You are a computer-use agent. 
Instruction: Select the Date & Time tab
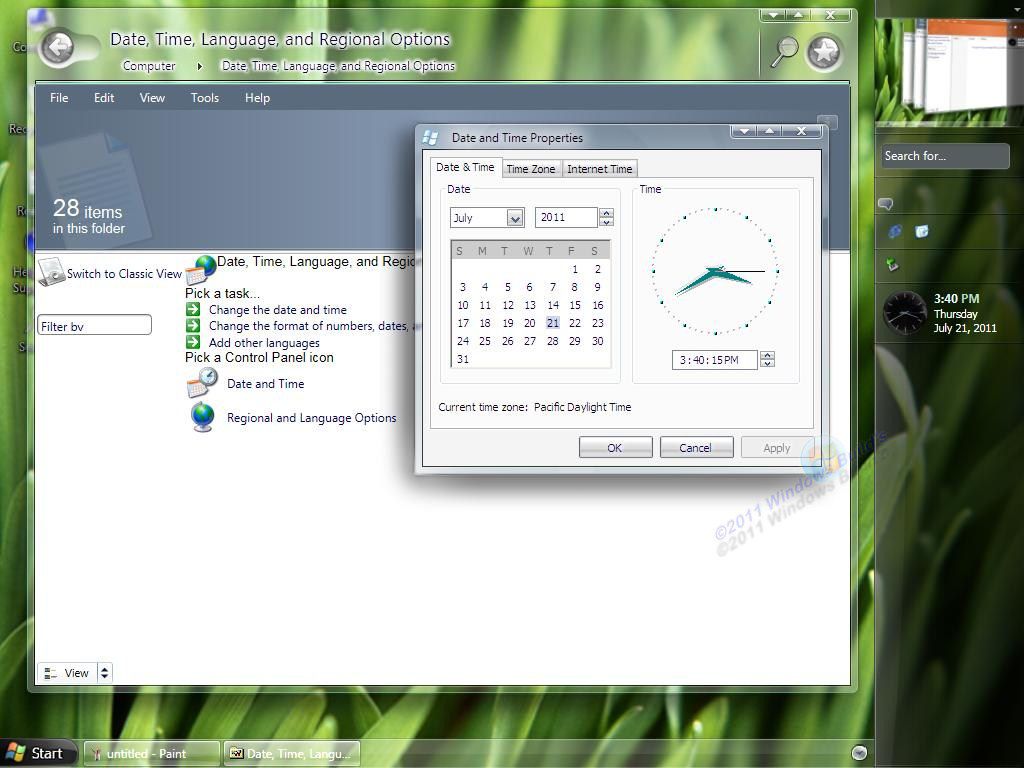click(465, 167)
